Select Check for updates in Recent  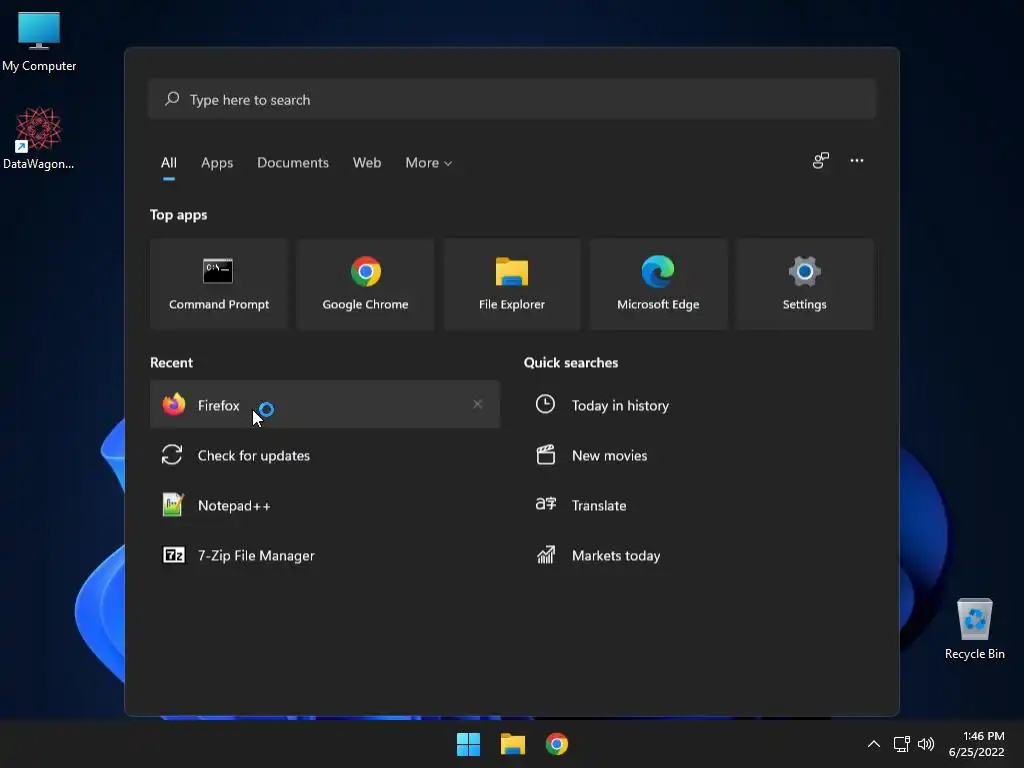pos(325,455)
